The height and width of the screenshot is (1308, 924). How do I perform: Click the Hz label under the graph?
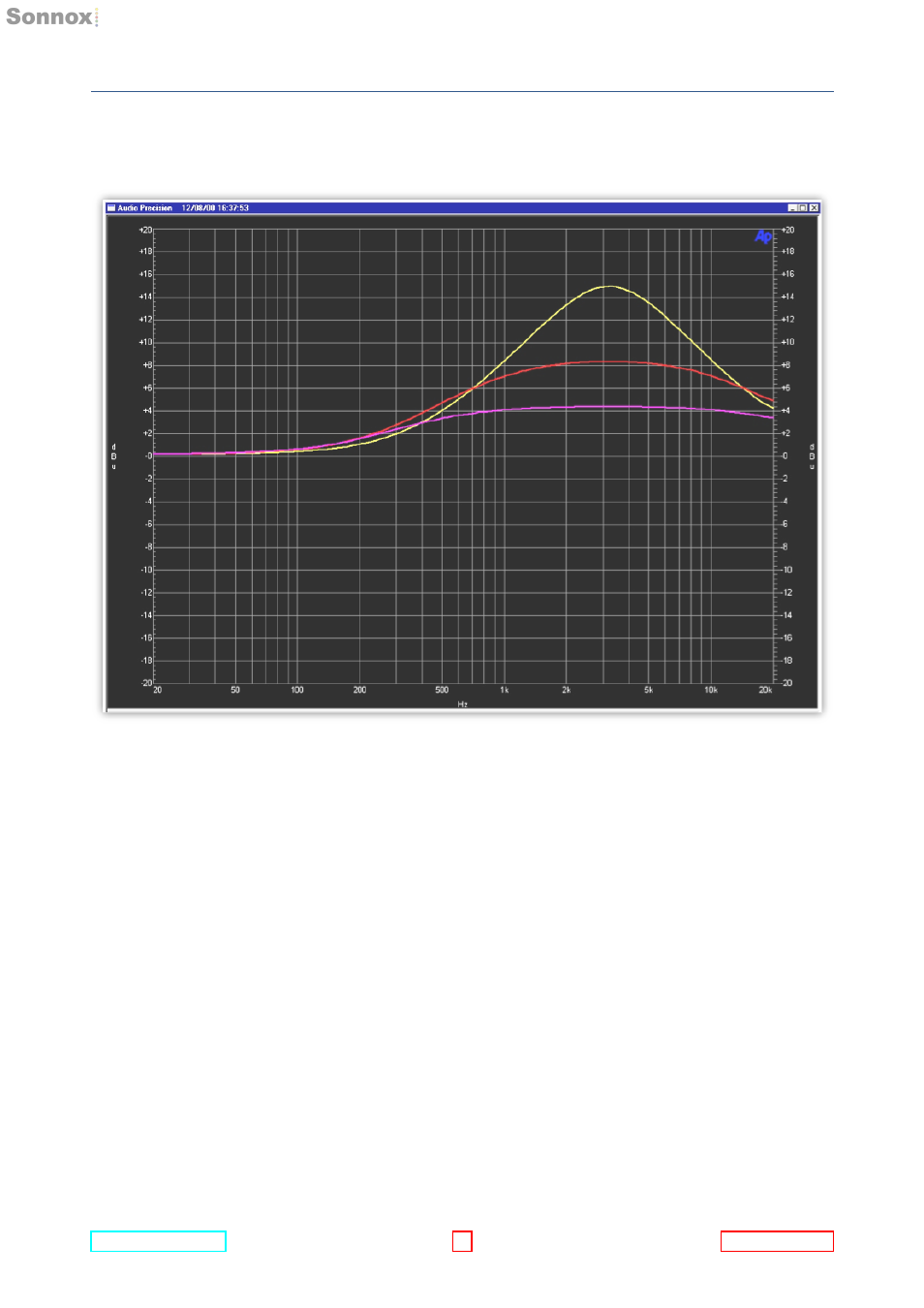coord(463,703)
